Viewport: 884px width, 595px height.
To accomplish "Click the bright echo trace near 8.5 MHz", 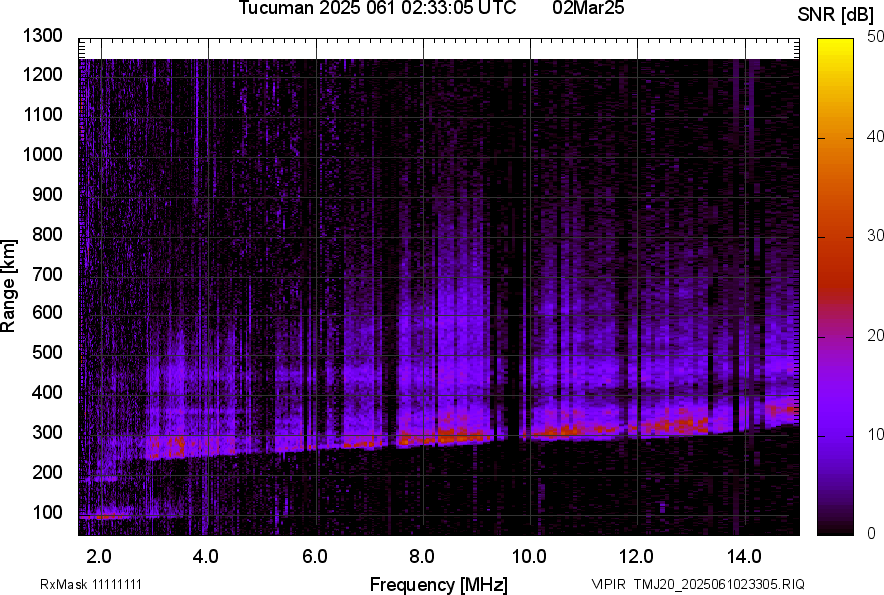I will [450, 435].
